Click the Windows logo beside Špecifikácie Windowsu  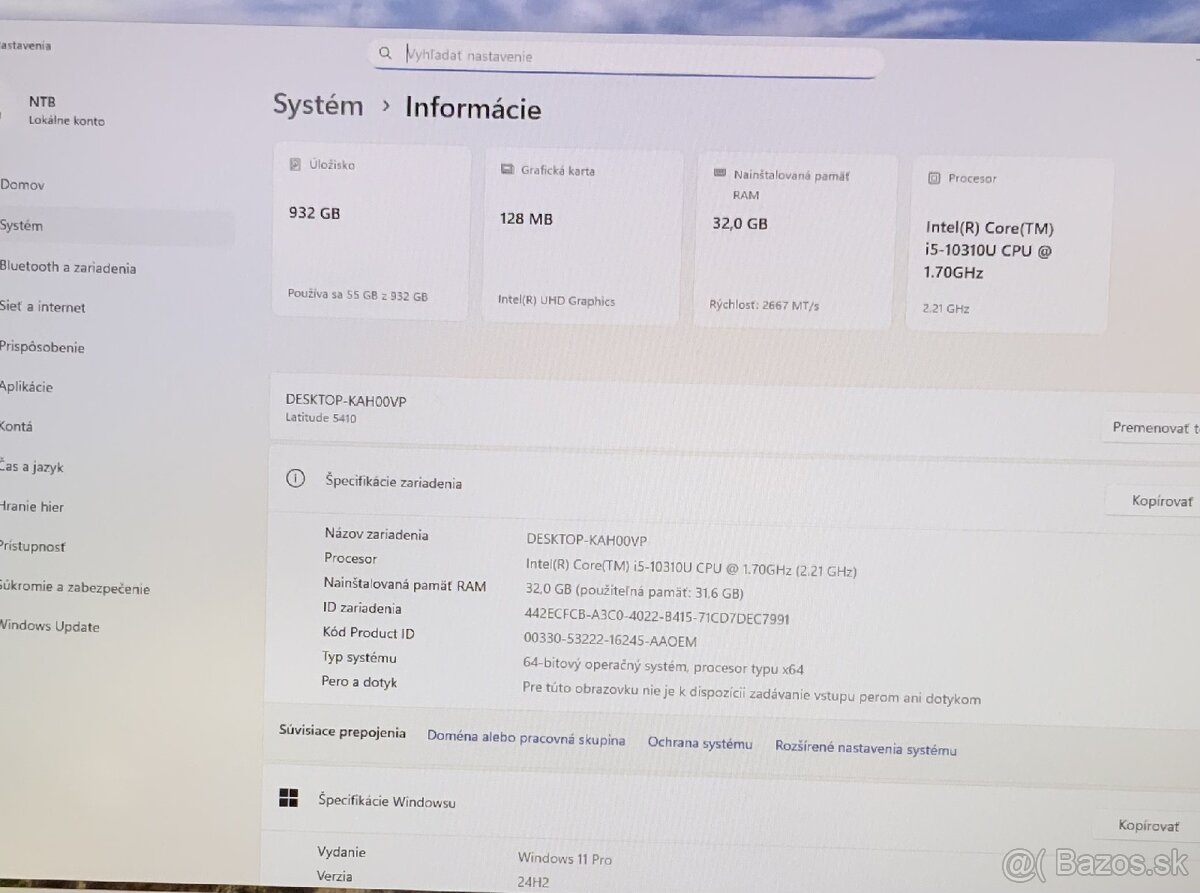point(289,797)
